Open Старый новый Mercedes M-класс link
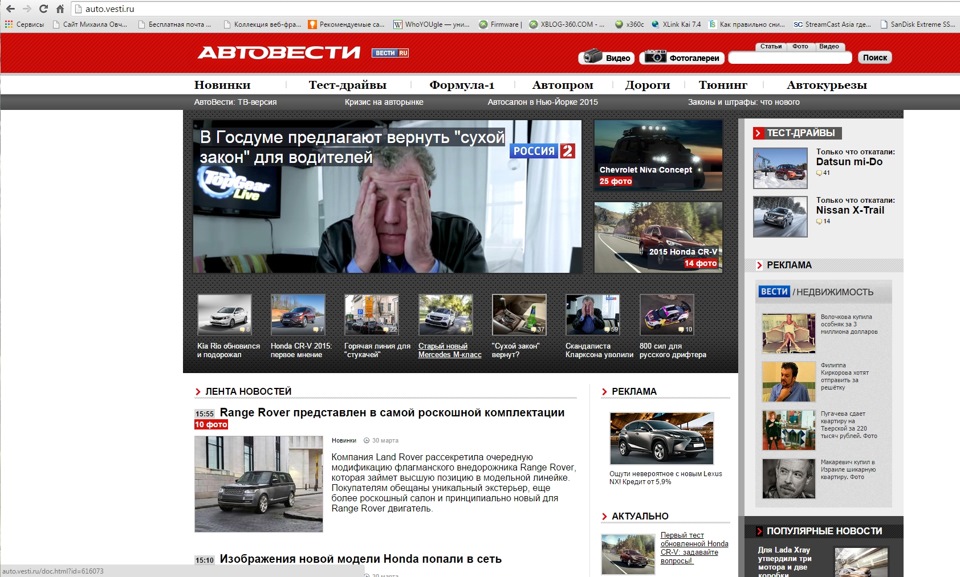This screenshot has height=577, width=960. [x=449, y=350]
